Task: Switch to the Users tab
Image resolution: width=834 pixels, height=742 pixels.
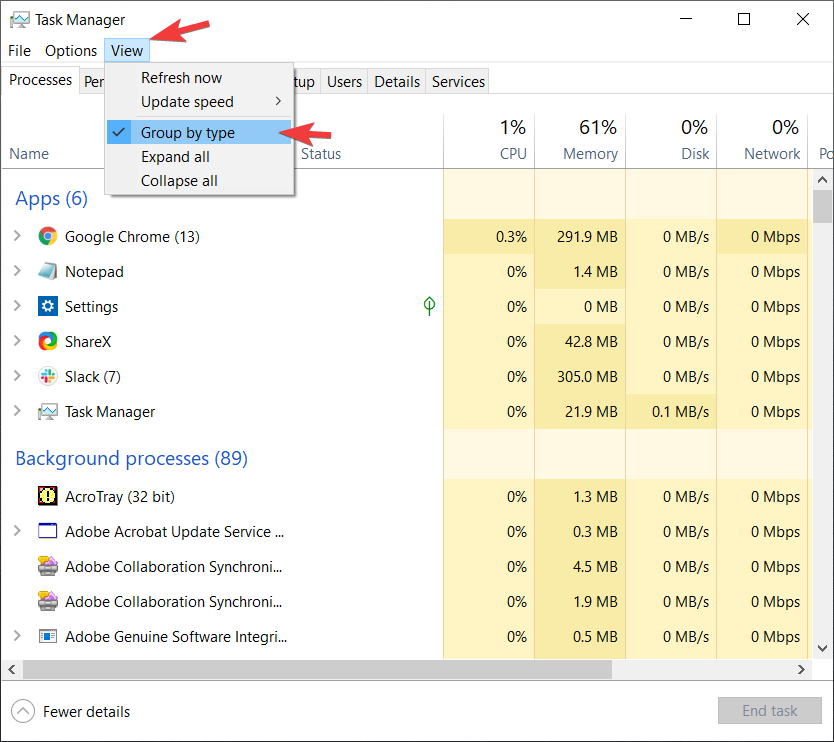Action: (344, 82)
